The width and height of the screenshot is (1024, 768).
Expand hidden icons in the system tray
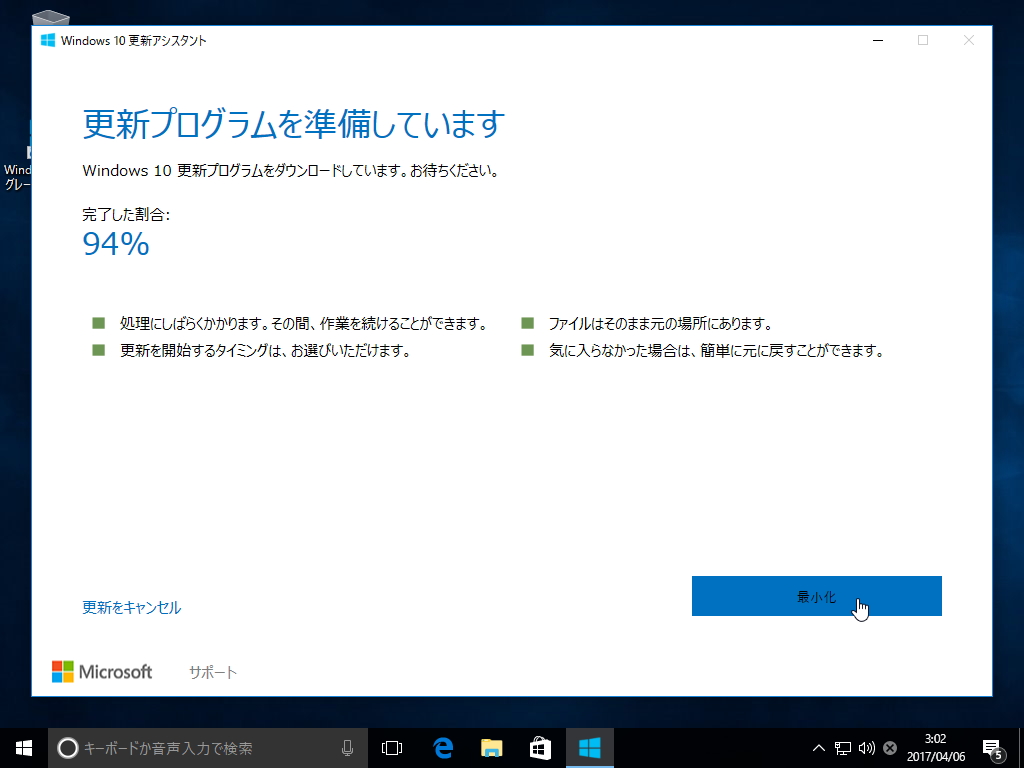pos(817,747)
